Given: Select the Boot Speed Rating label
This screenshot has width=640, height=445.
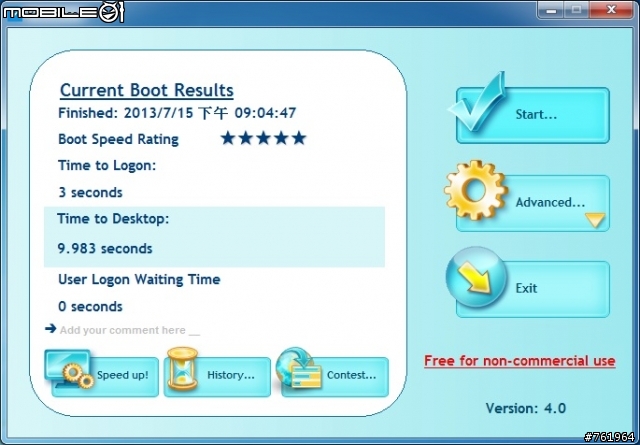Looking at the screenshot, I should pos(118,139).
